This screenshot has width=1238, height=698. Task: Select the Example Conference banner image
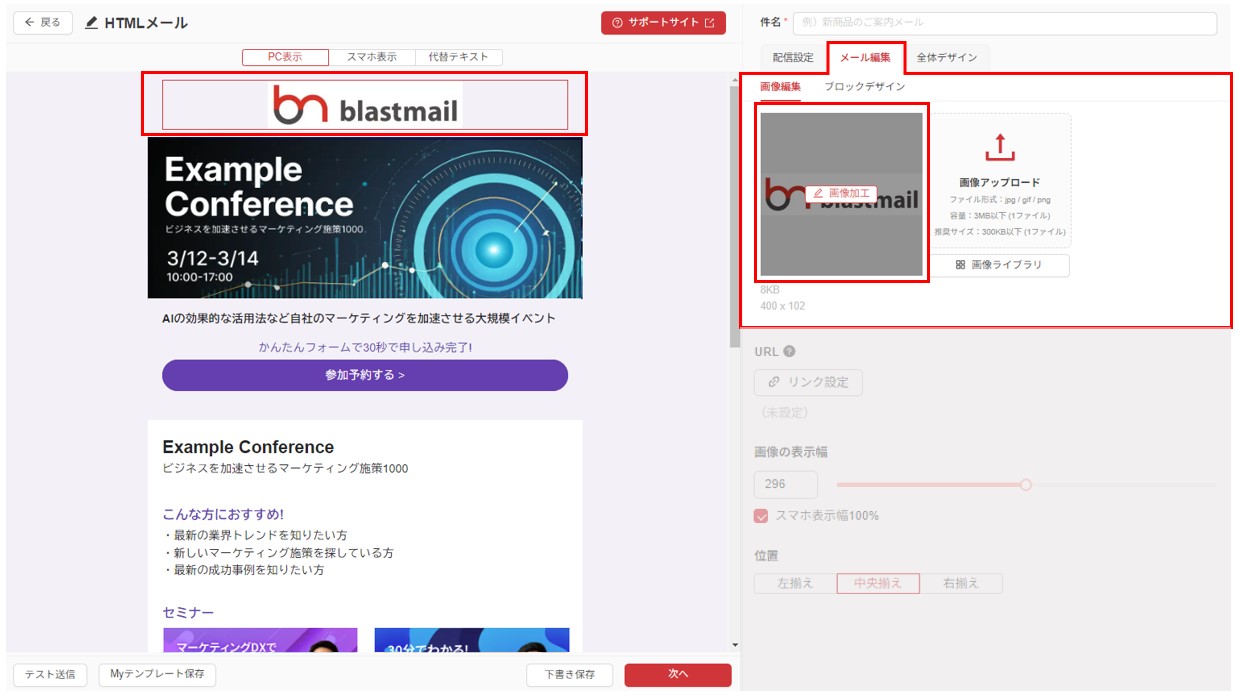pos(365,217)
